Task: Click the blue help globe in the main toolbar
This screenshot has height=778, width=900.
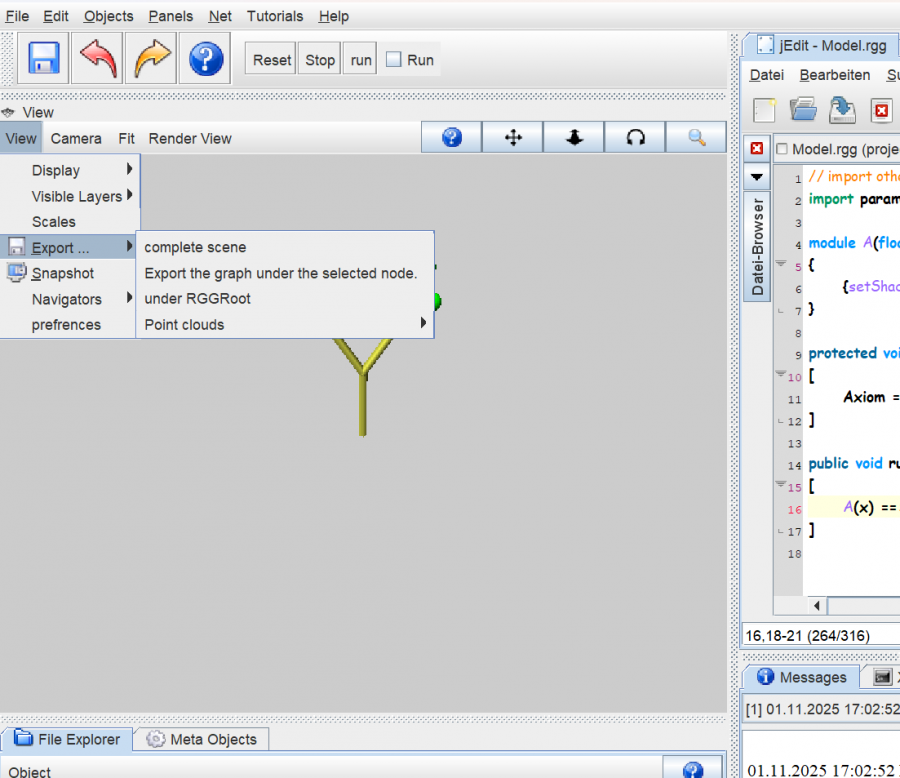Action: tap(205, 58)
